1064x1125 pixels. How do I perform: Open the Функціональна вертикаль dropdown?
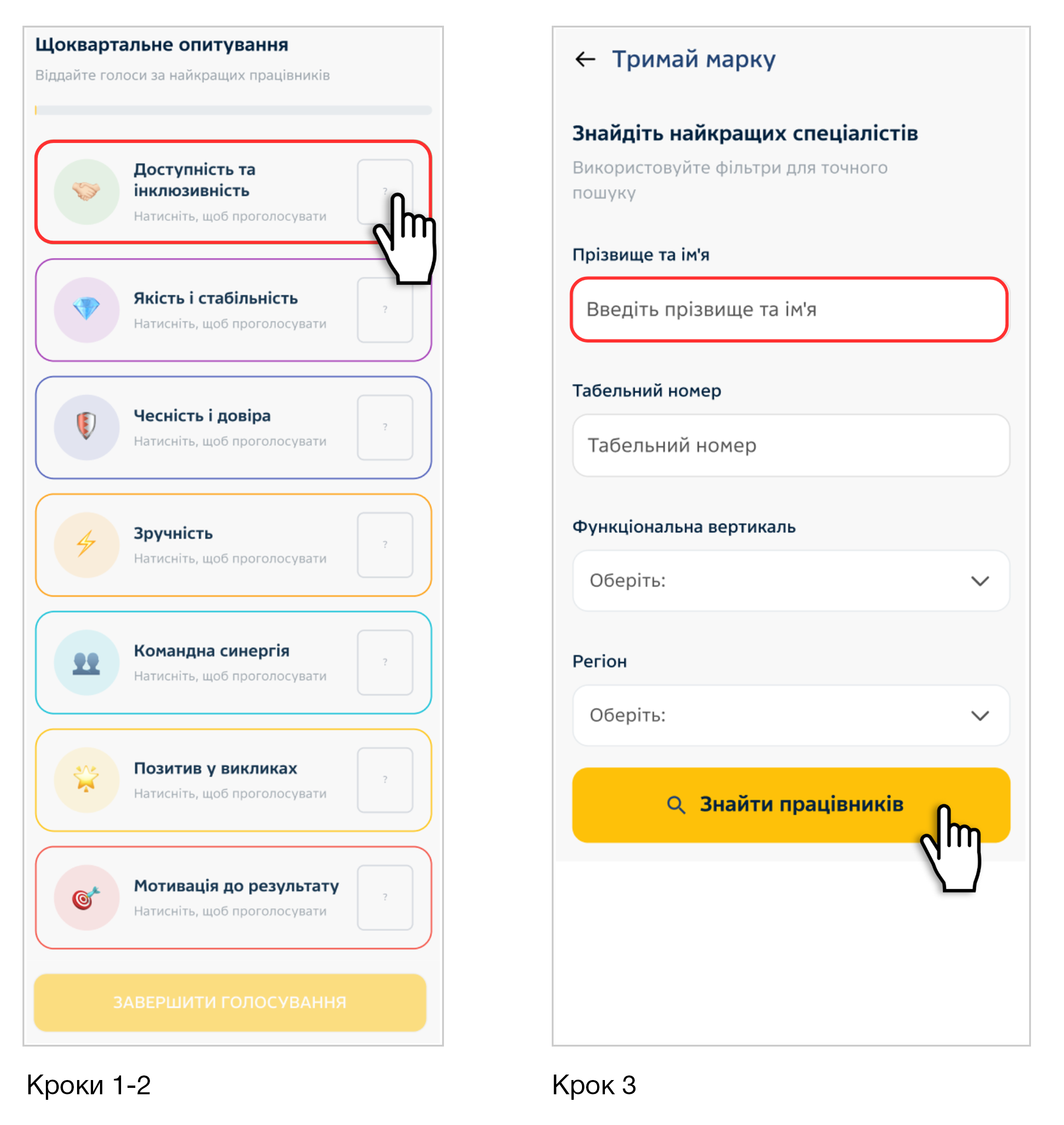(791, 581)
